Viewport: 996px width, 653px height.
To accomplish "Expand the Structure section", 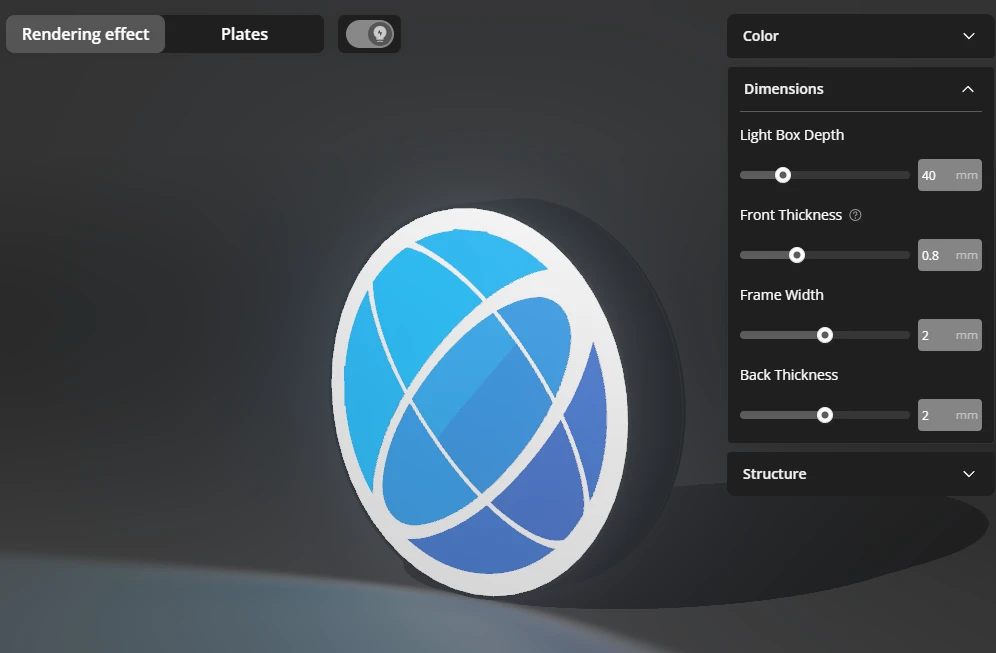I will pos(860,474).
